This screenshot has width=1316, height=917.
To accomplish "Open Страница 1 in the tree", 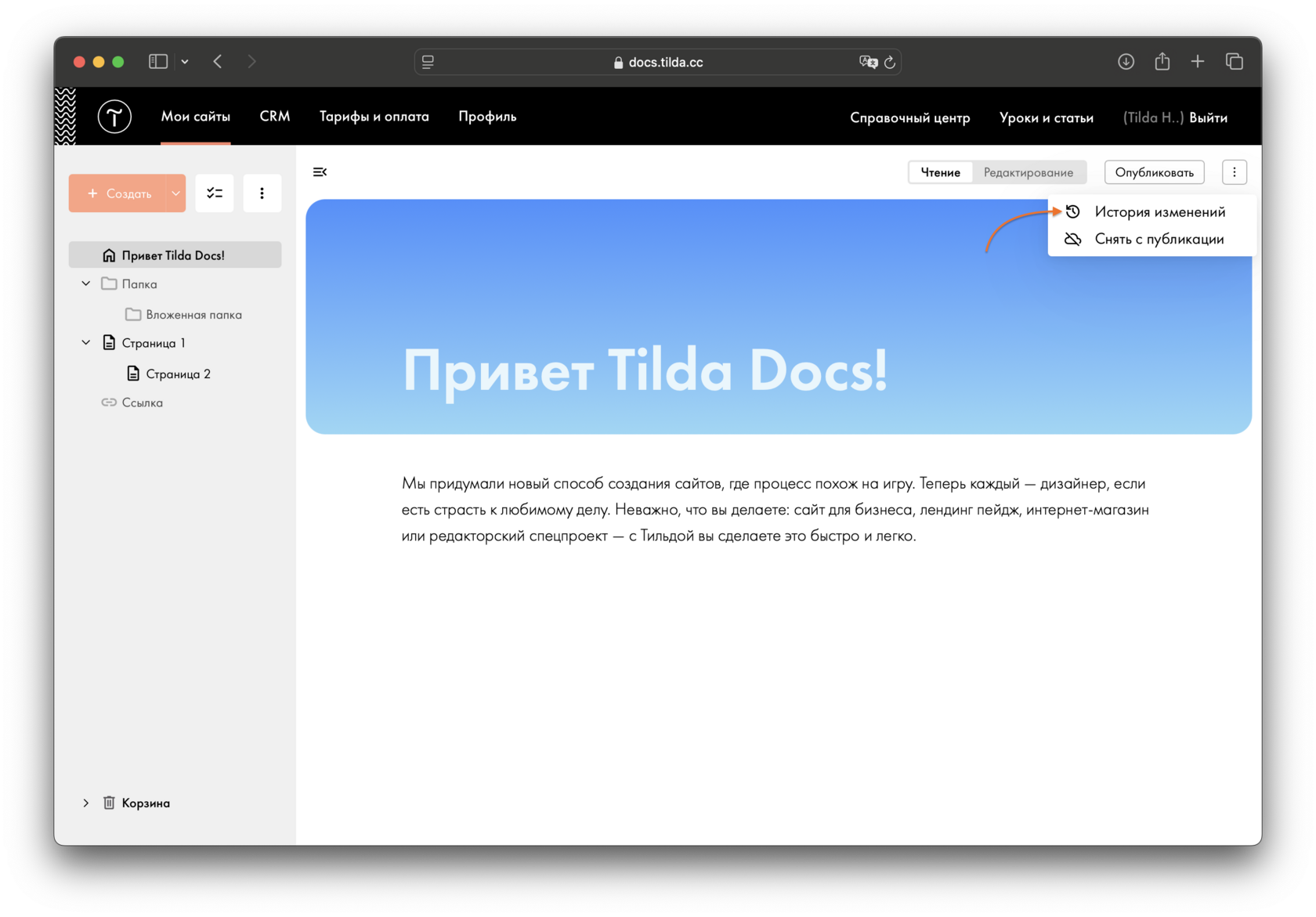I will click(154, 343).
